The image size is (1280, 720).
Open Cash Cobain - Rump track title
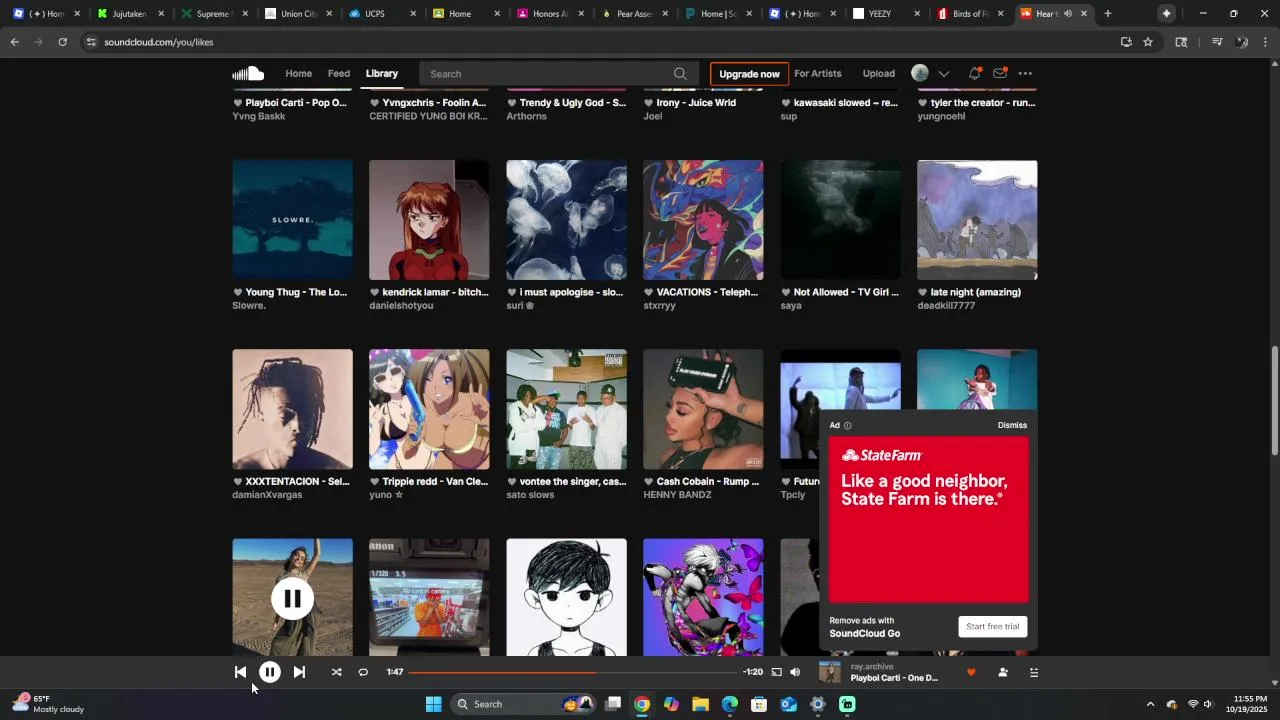tap(708, 481)
